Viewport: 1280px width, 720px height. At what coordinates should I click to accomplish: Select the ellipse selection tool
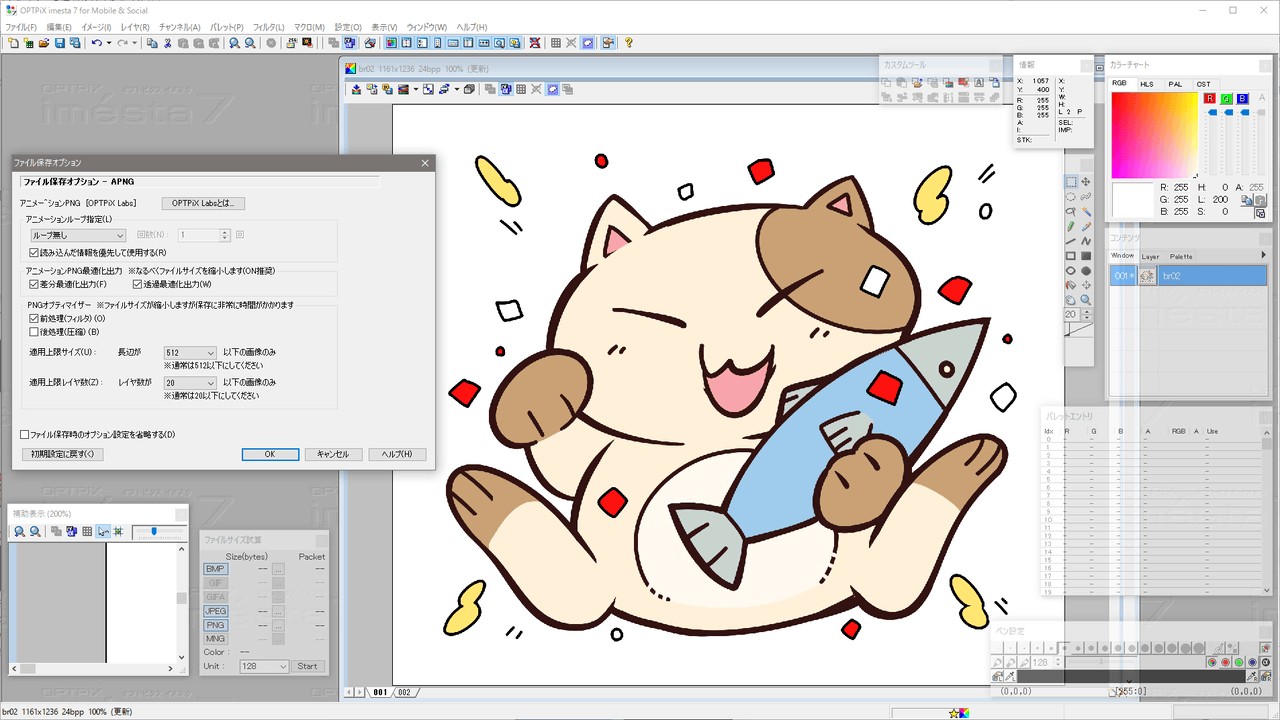pyautogui.click(x=1071, y=197)
